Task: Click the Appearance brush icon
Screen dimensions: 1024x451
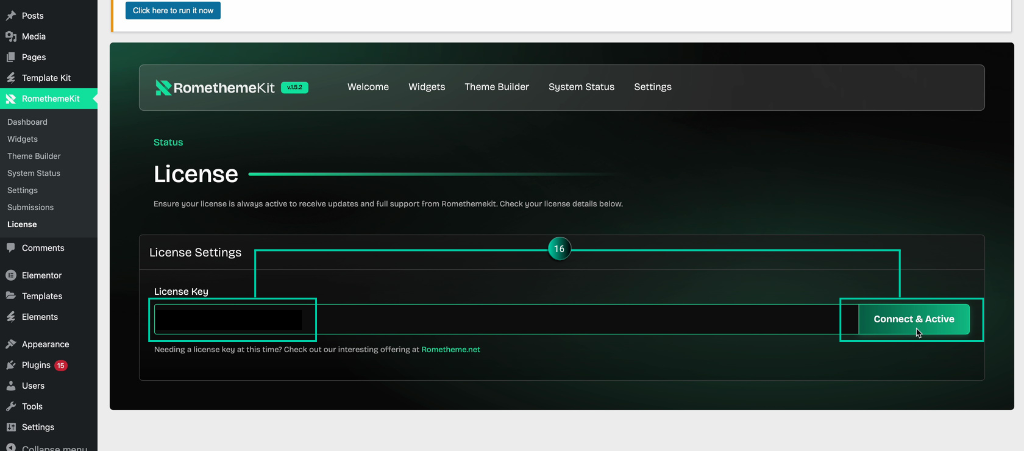Action: pyautogui.click(x=10, y=344)
